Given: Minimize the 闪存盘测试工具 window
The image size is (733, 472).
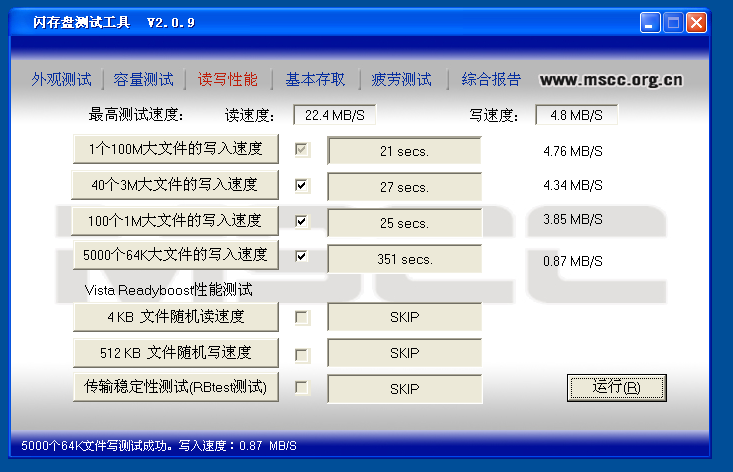Looking at the screenshot, I should coord(650,22).
